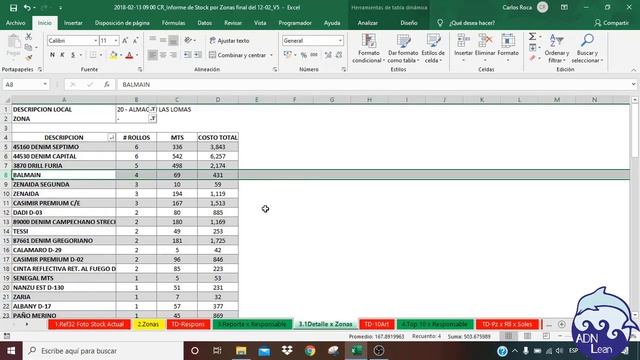The image size is (640, 360).
Task: Open Buscar y seleccionar menu
Action: pyautogui.click(x=587, y=48)
